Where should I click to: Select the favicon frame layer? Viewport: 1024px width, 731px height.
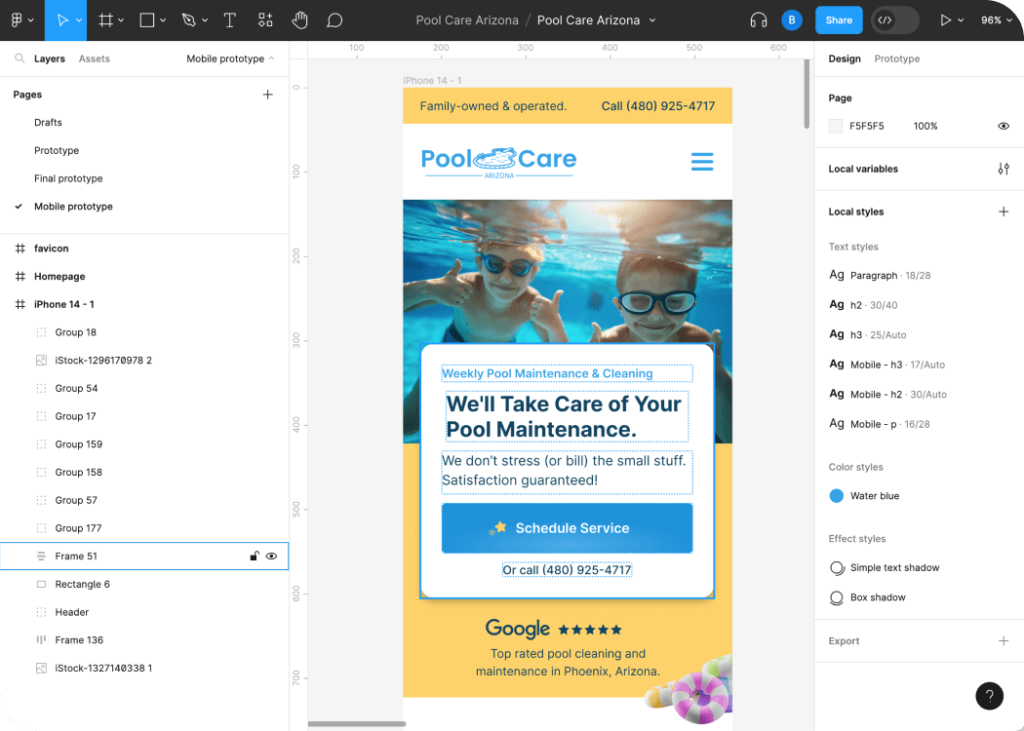pos(144,249)
